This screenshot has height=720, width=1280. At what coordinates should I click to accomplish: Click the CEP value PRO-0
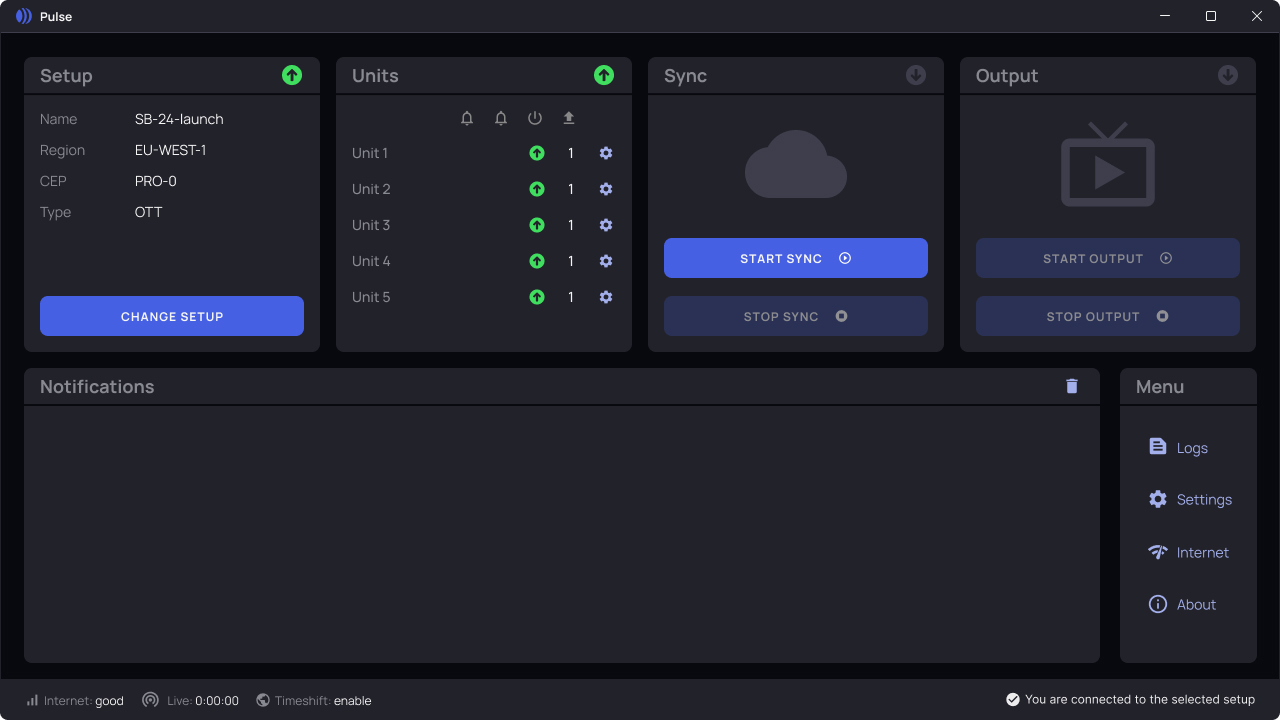click(156, 181)
